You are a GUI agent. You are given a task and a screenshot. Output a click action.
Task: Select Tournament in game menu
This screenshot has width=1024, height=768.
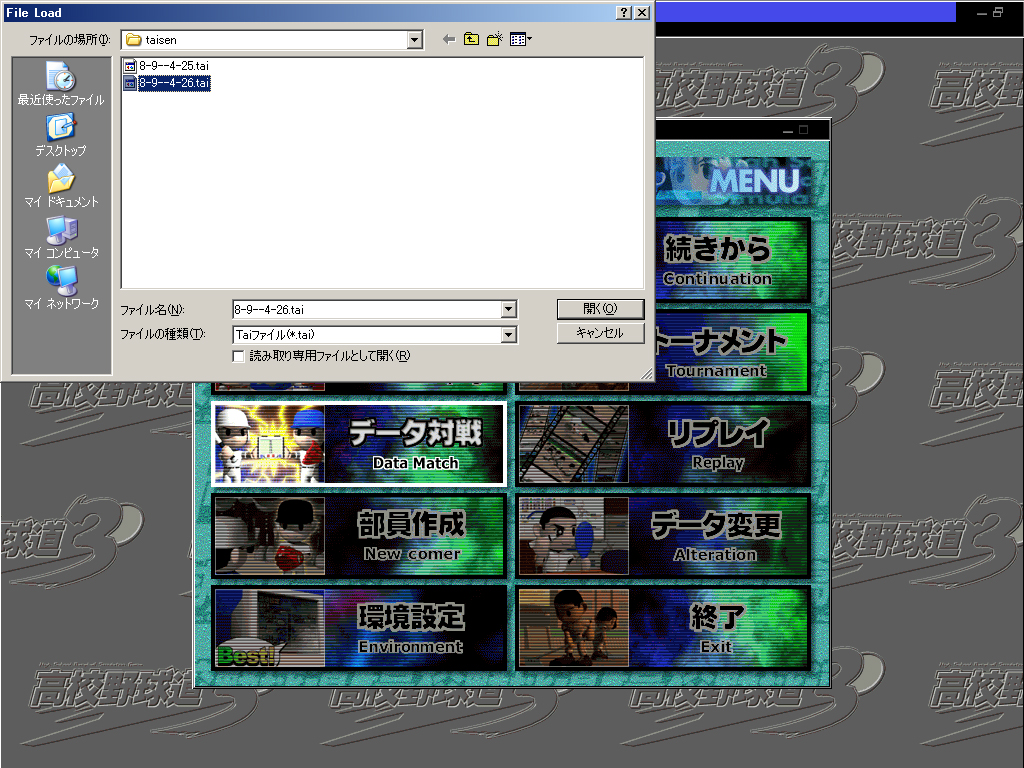point(733,352)
